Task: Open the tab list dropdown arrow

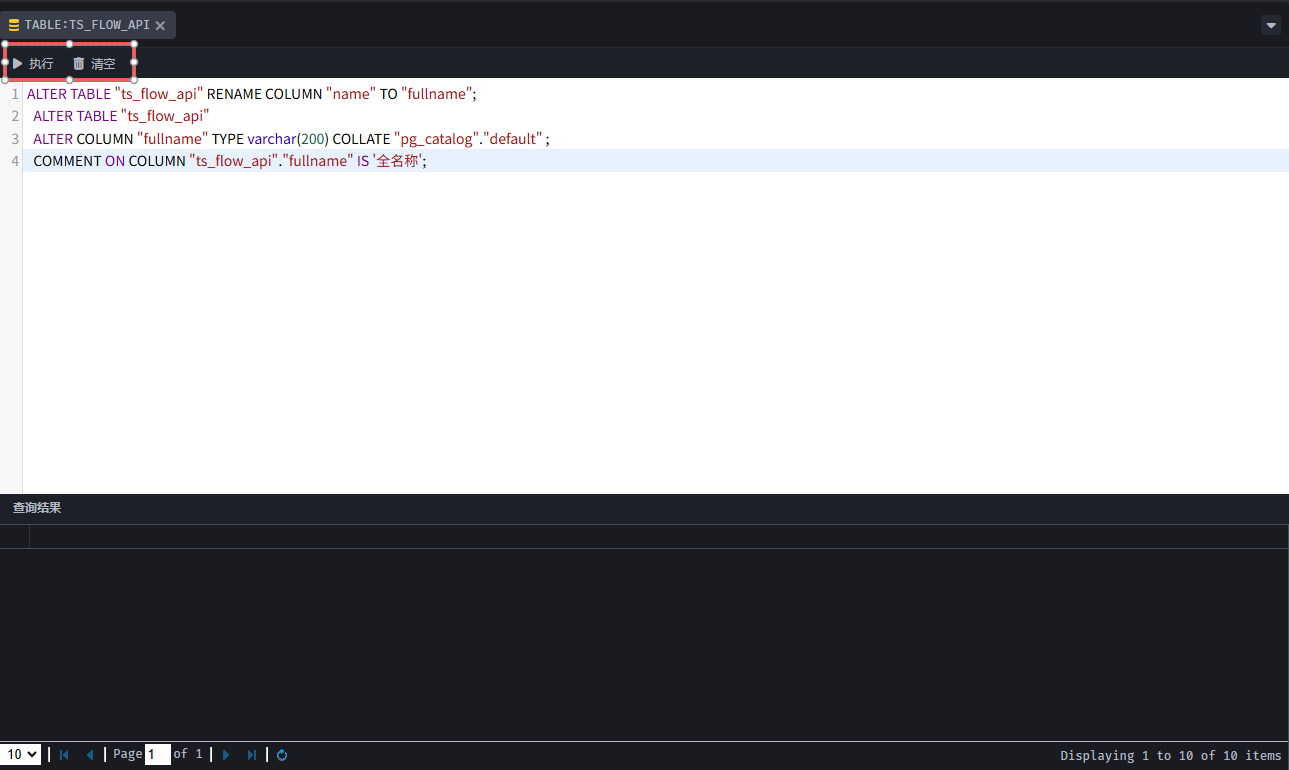Action: tap(1271, 25)
